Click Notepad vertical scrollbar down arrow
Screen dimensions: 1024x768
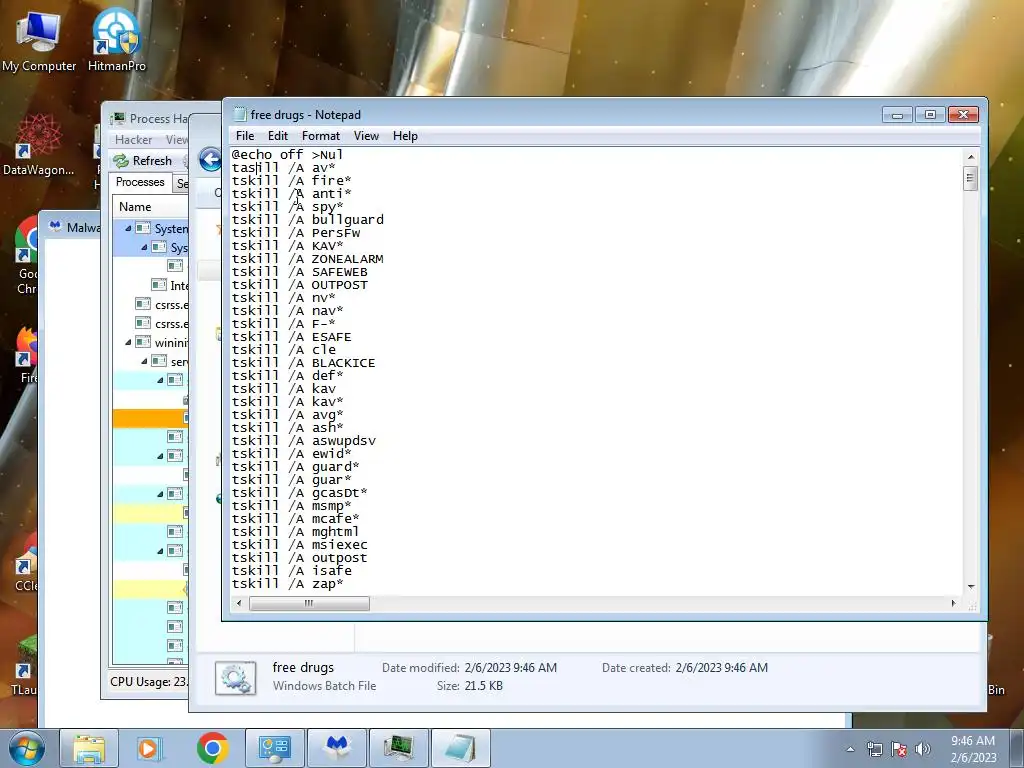pos(970,586)
